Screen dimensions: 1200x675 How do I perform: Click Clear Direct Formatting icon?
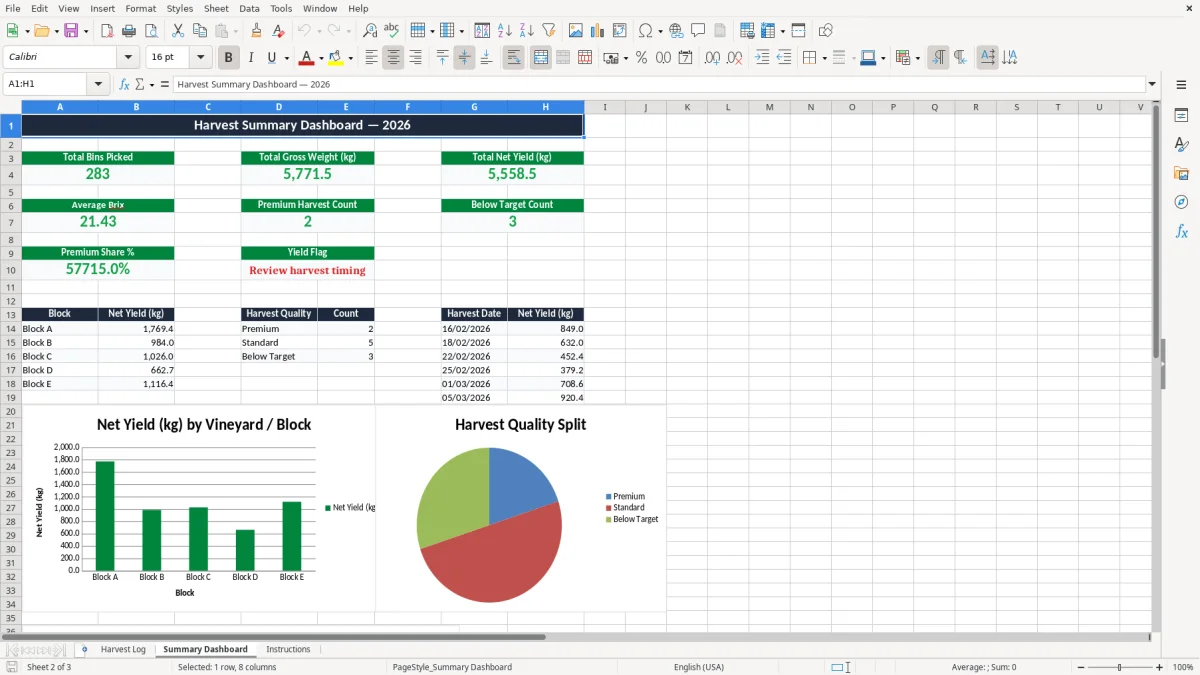click(x=277, y=31)
